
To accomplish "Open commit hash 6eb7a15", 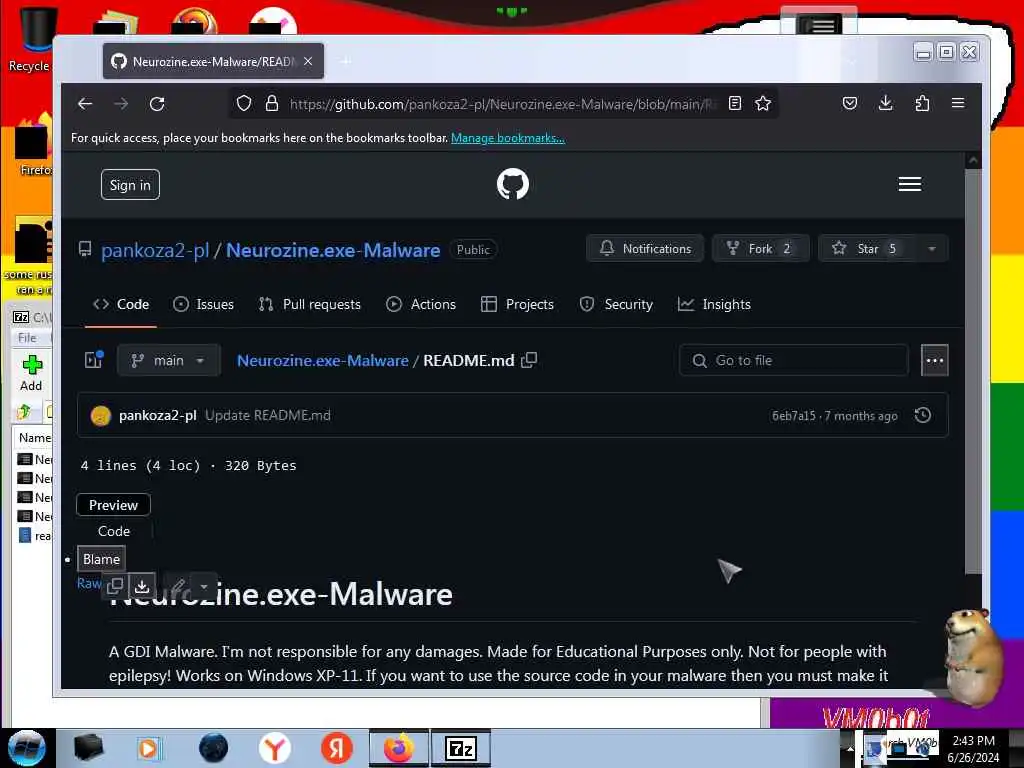I will point(793,416).
